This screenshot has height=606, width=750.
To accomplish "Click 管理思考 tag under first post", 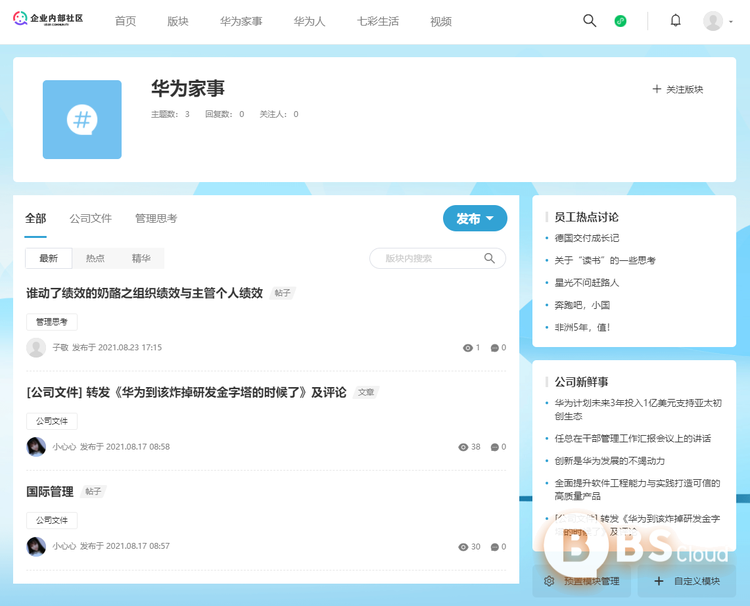I will (52, 322).
